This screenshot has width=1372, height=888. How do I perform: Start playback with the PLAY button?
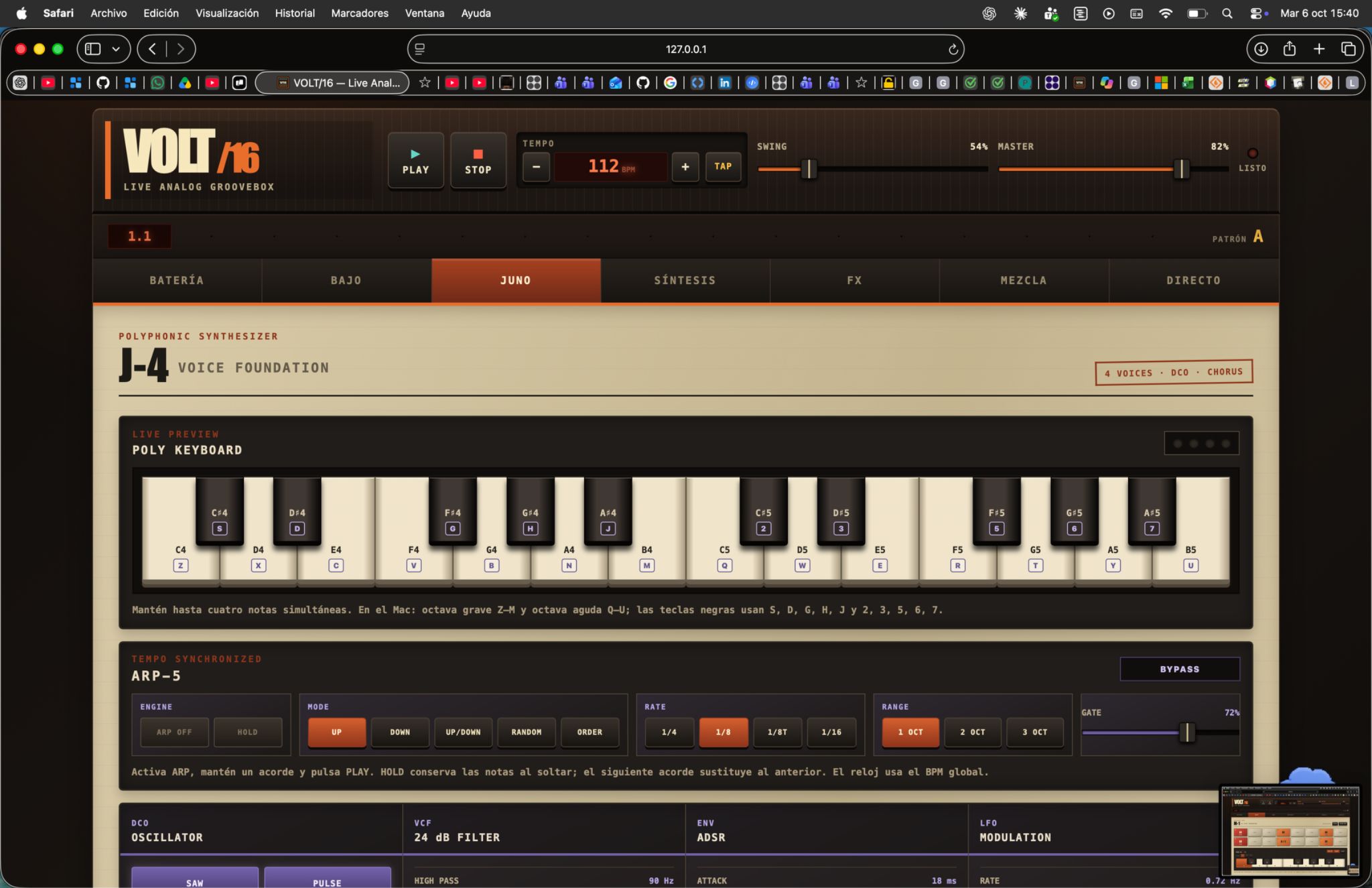(x=415, y=161)
